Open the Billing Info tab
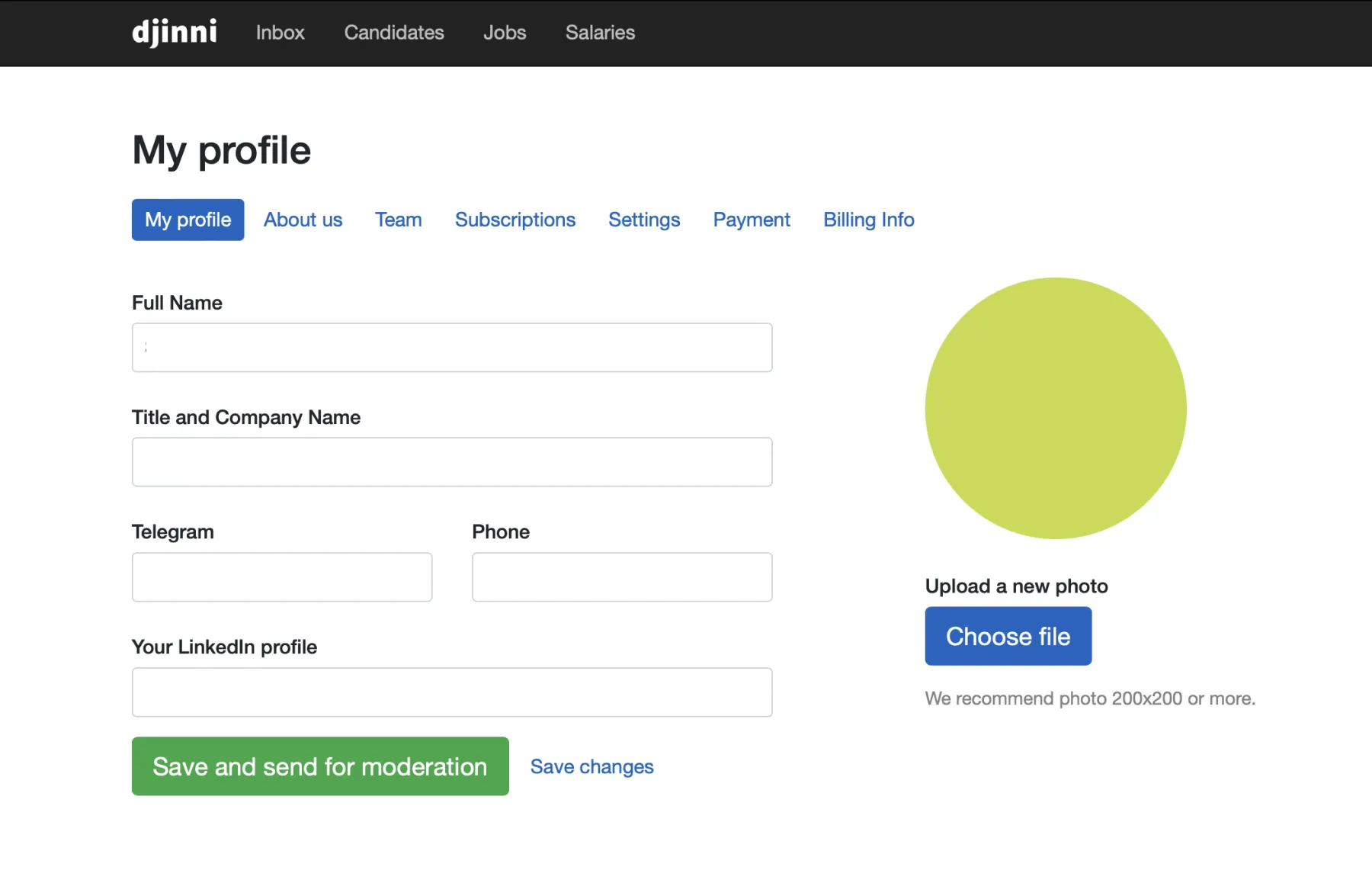 [x=868, y=220]
